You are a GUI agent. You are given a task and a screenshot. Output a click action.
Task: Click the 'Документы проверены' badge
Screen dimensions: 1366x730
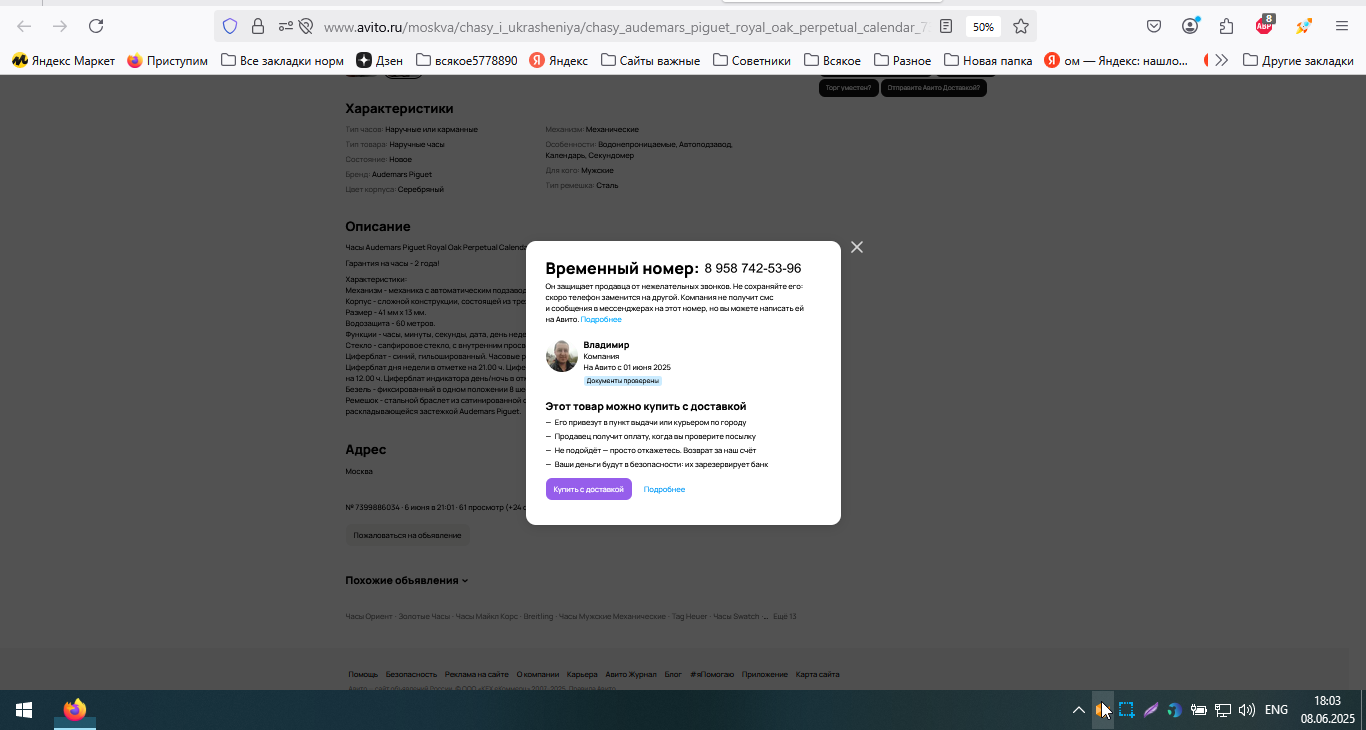[622, 381]
